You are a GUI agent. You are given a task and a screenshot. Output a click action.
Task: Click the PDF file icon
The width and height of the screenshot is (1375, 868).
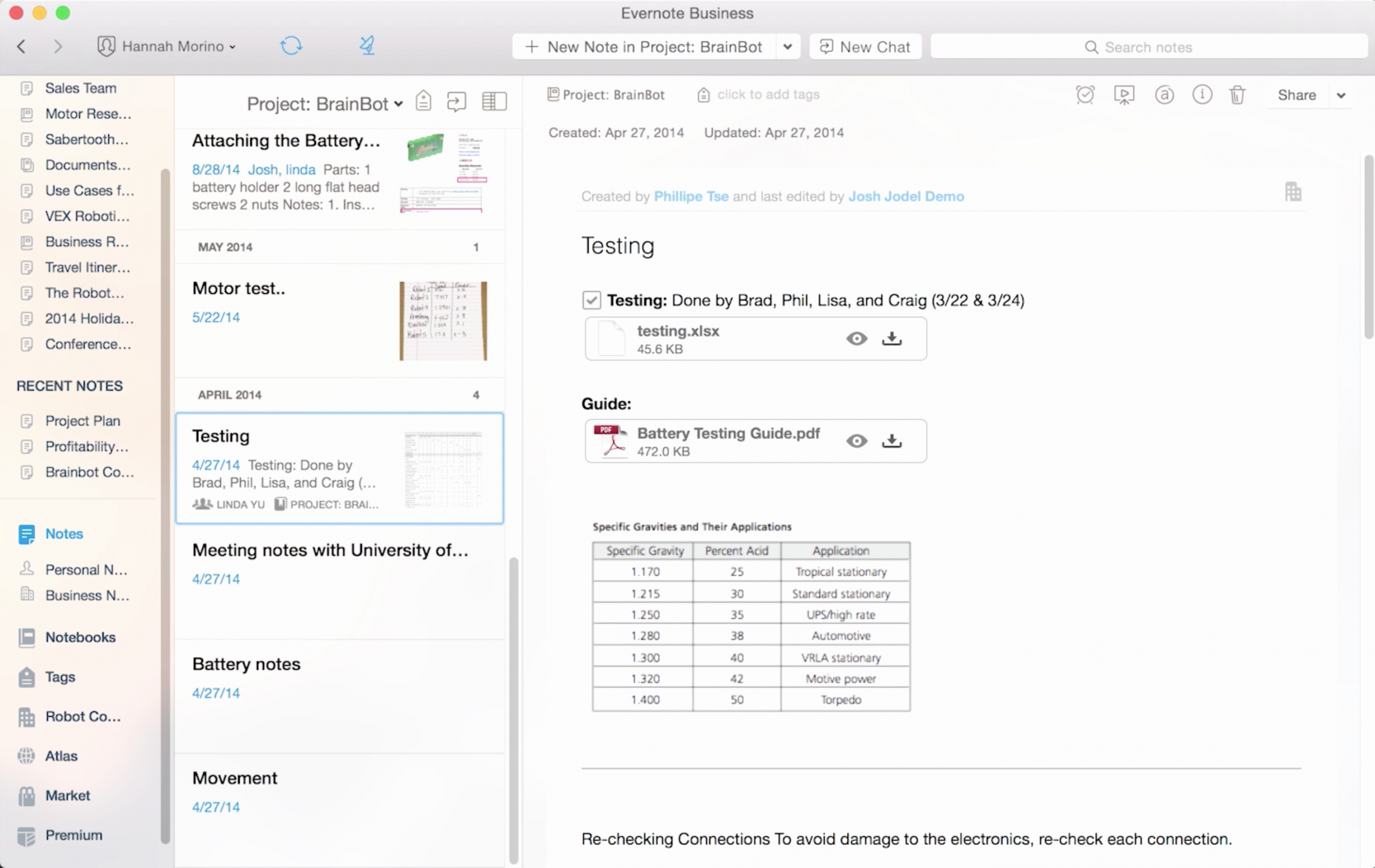click(610, 441)
